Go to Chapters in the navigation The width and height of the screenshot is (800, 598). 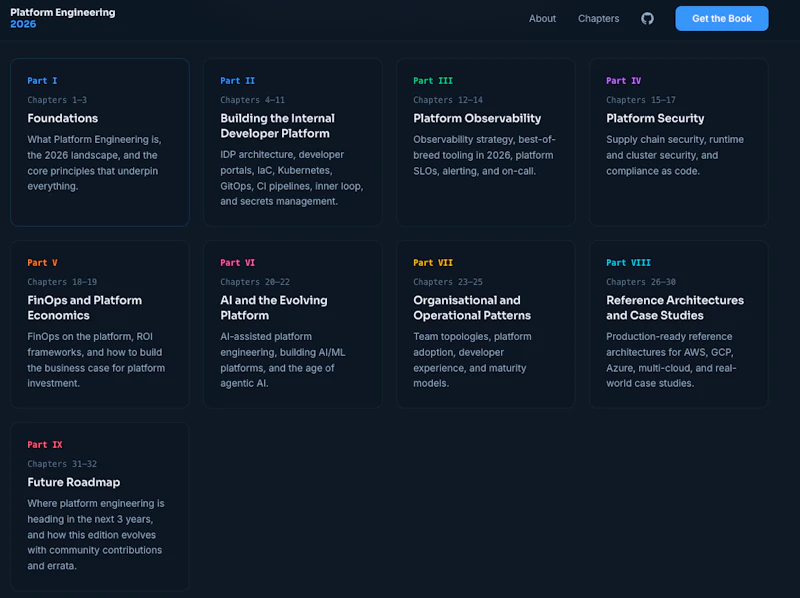click(x=598, y=18)
